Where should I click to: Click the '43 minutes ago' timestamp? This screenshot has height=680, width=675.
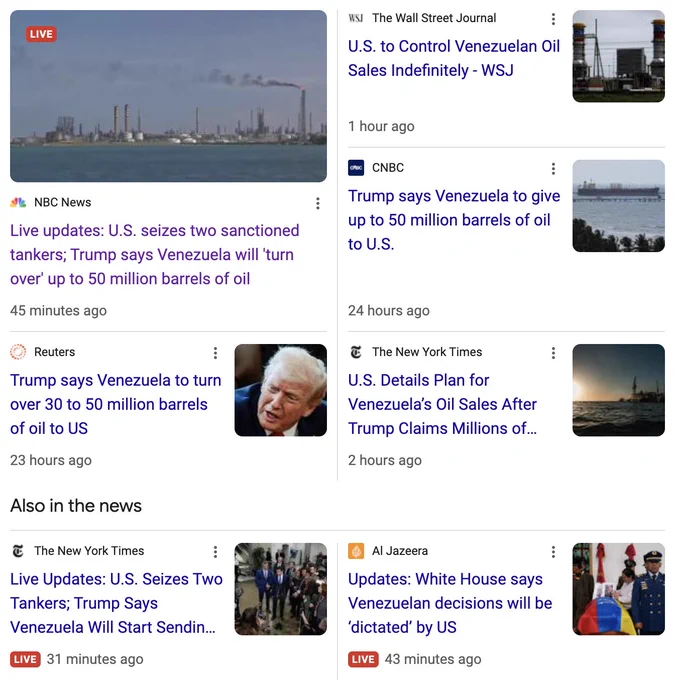[433, 659]
